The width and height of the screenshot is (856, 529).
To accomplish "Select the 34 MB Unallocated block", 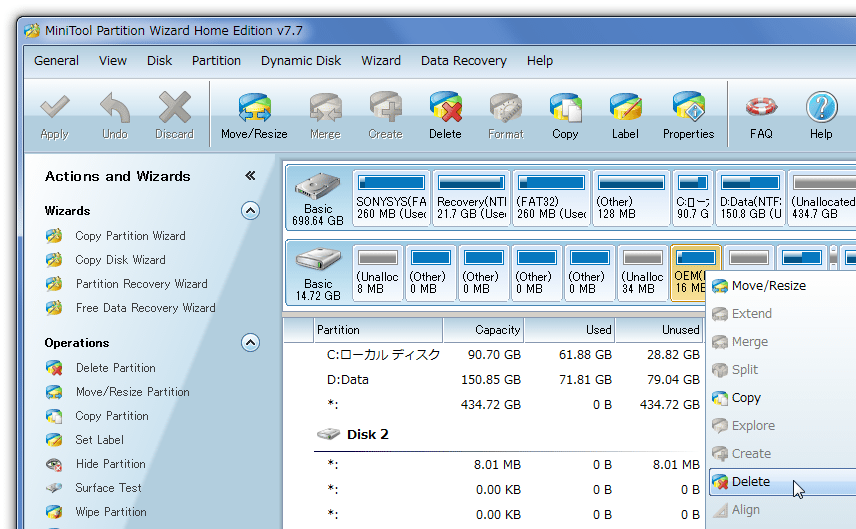I will pyautogui.click(x=642, y=273).
